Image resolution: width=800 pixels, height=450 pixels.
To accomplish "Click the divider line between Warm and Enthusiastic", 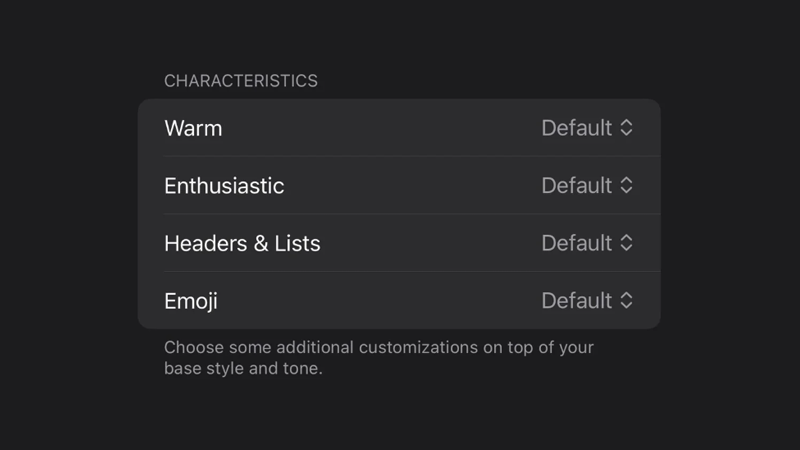I will [400, 156].
